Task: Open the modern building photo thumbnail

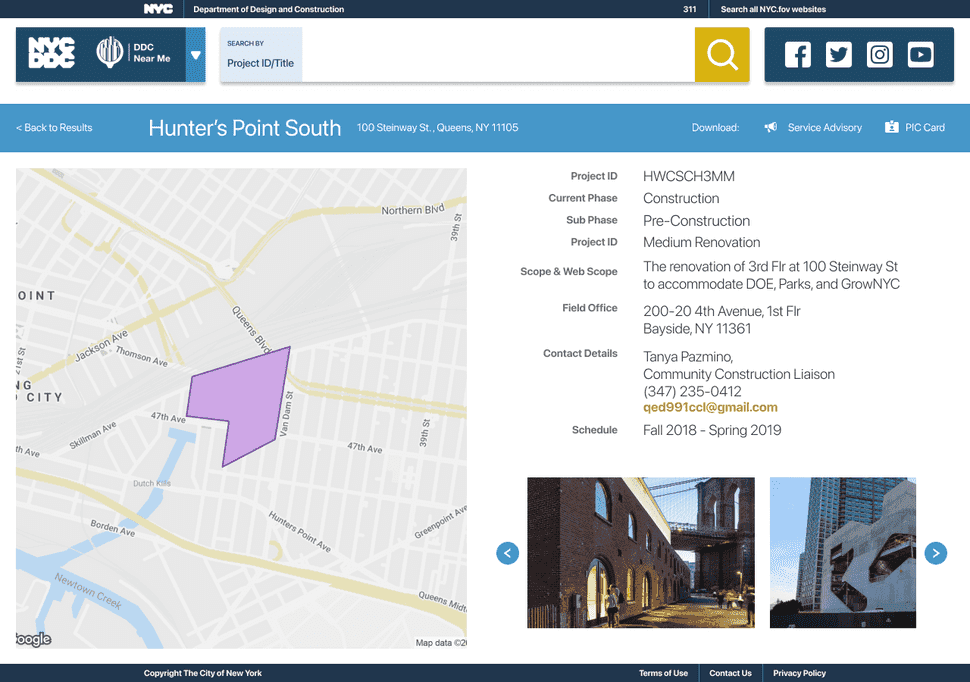Action: [x=843, y=552]
